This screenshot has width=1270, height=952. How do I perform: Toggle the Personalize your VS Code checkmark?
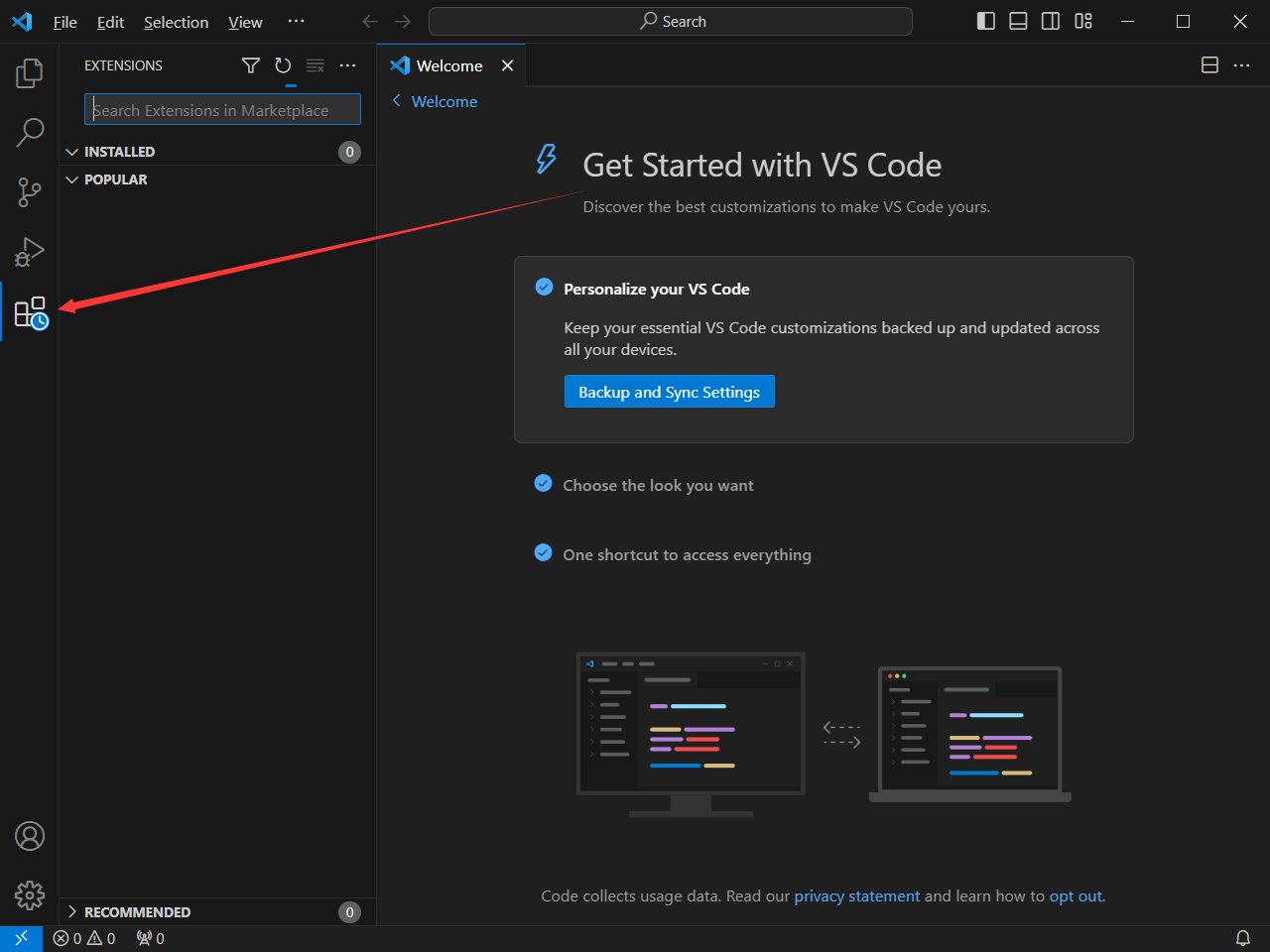click(544, 288)
